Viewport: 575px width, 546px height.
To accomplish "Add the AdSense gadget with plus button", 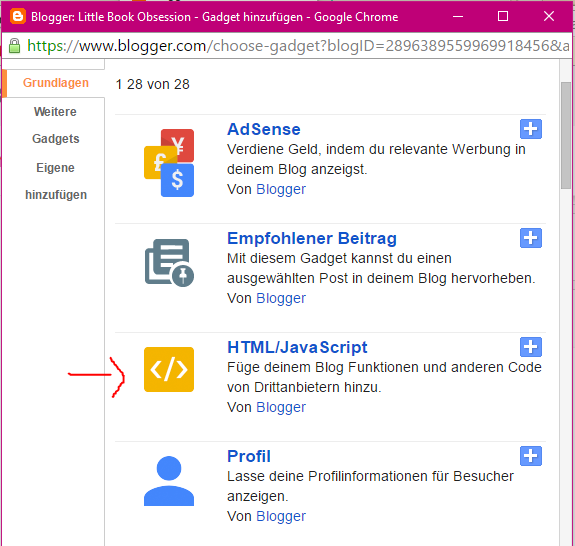I will 531,129.
